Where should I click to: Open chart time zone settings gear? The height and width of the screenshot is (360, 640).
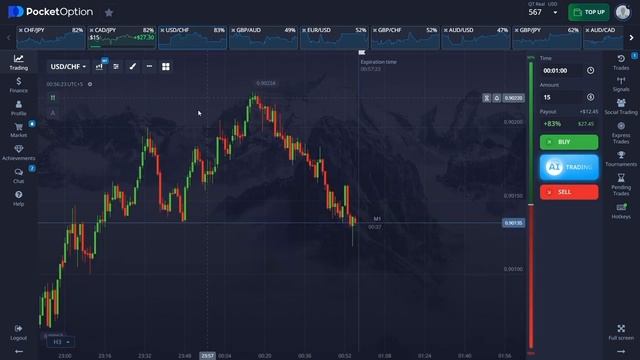(x=90, y=84)
